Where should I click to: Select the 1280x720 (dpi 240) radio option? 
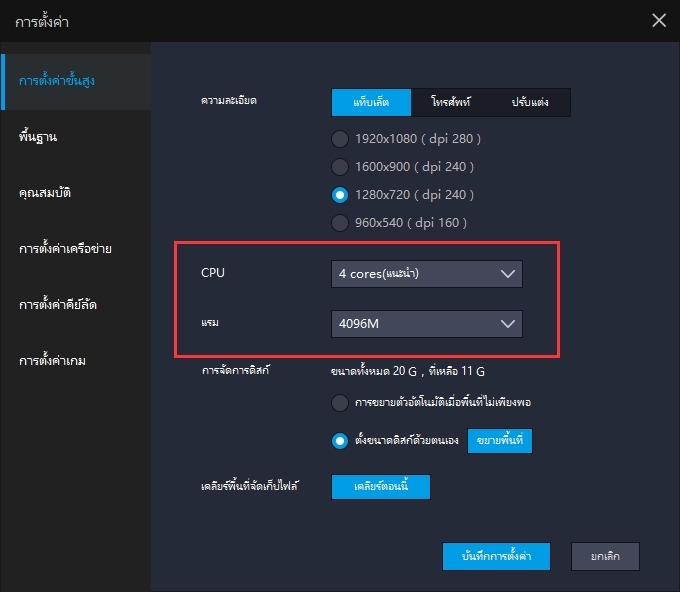341,194
